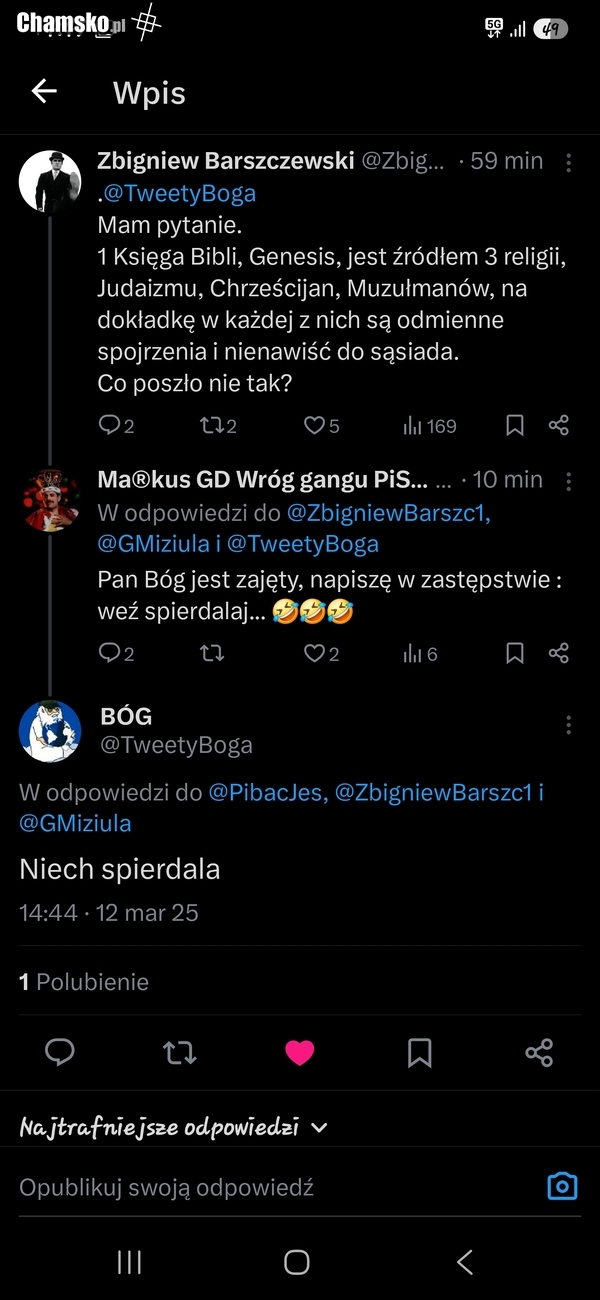
Task: Share Zbigniew Barszczewski's post
Action: click(x=559, y=425)
